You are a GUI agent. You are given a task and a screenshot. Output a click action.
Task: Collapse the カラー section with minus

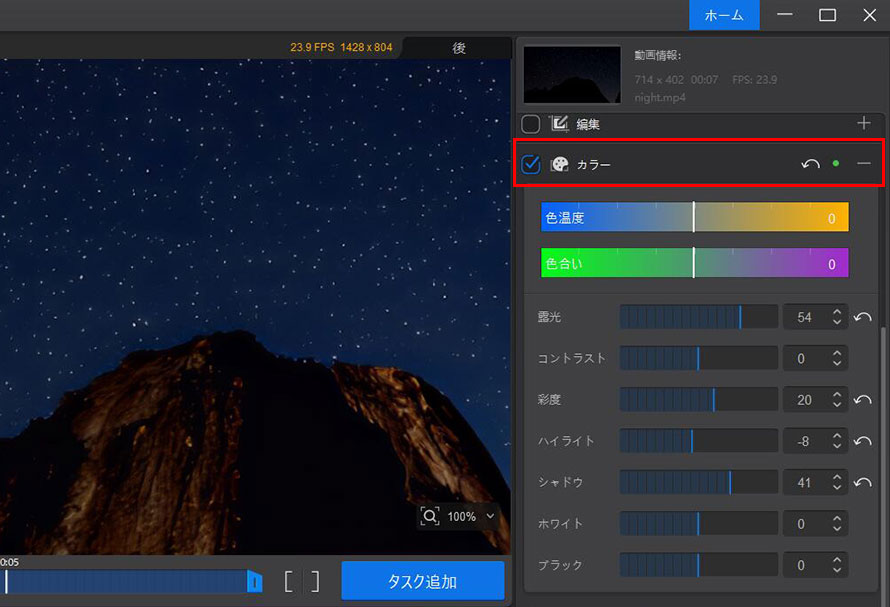pos(864,164)
